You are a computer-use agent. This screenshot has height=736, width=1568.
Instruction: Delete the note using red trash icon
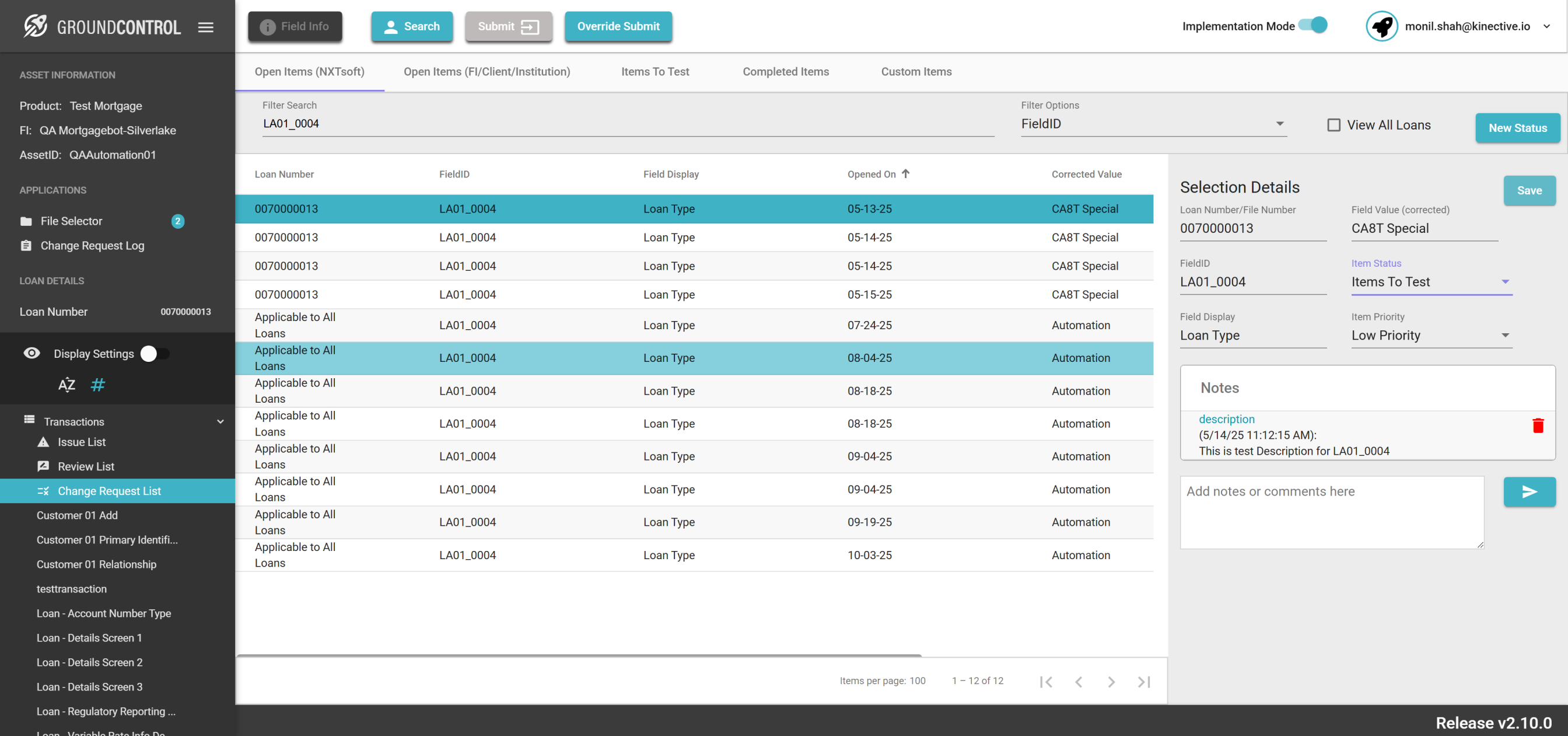(1538, 425)
